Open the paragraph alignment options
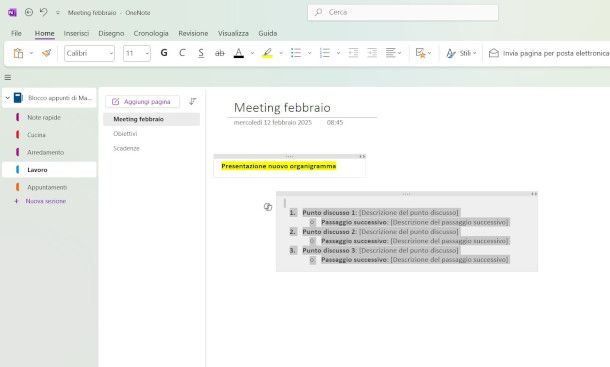 click(x=393, y=53)
